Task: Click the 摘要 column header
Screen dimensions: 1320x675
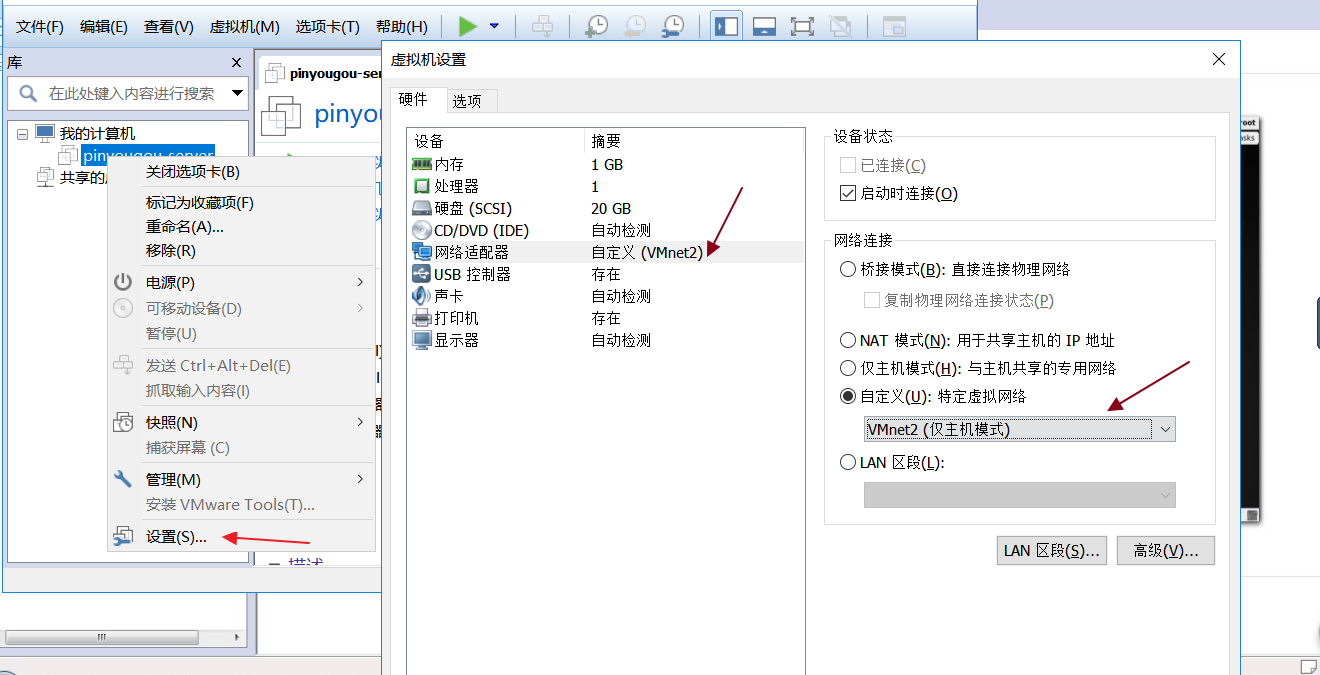Action: point(694,141)
